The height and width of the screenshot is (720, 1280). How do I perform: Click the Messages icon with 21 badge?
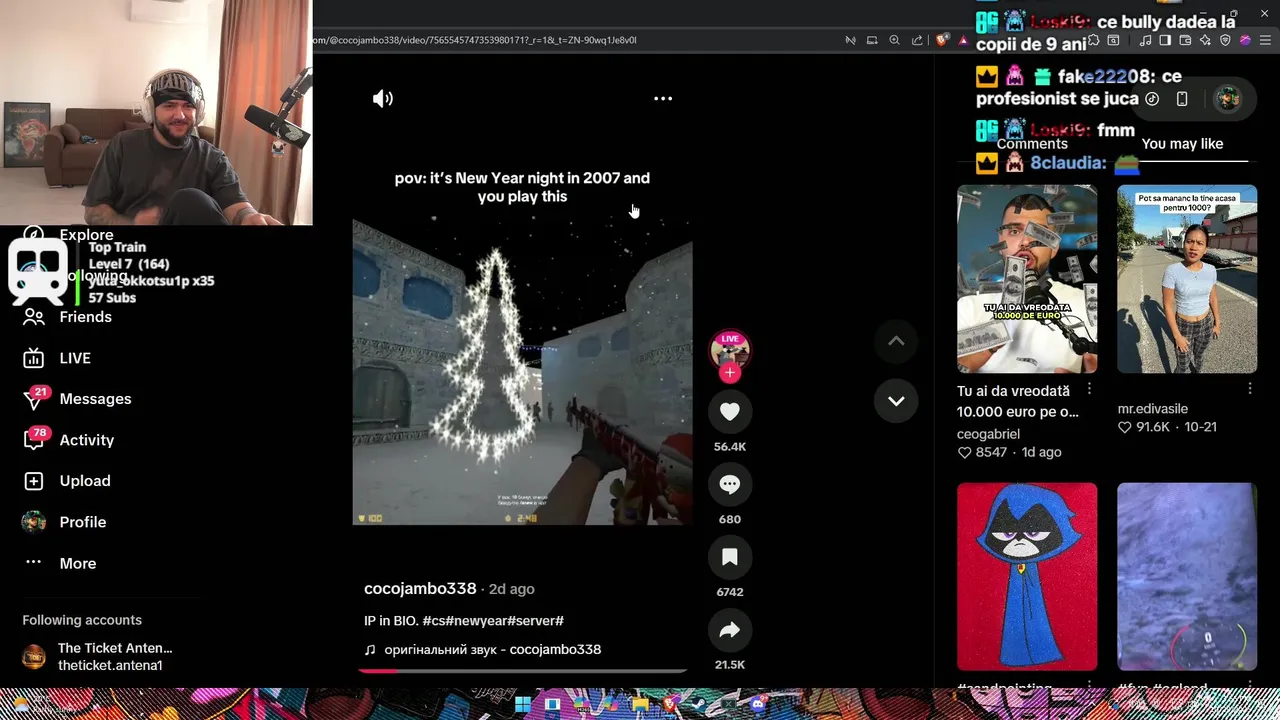pyautogui.click(x=34, y=399)
